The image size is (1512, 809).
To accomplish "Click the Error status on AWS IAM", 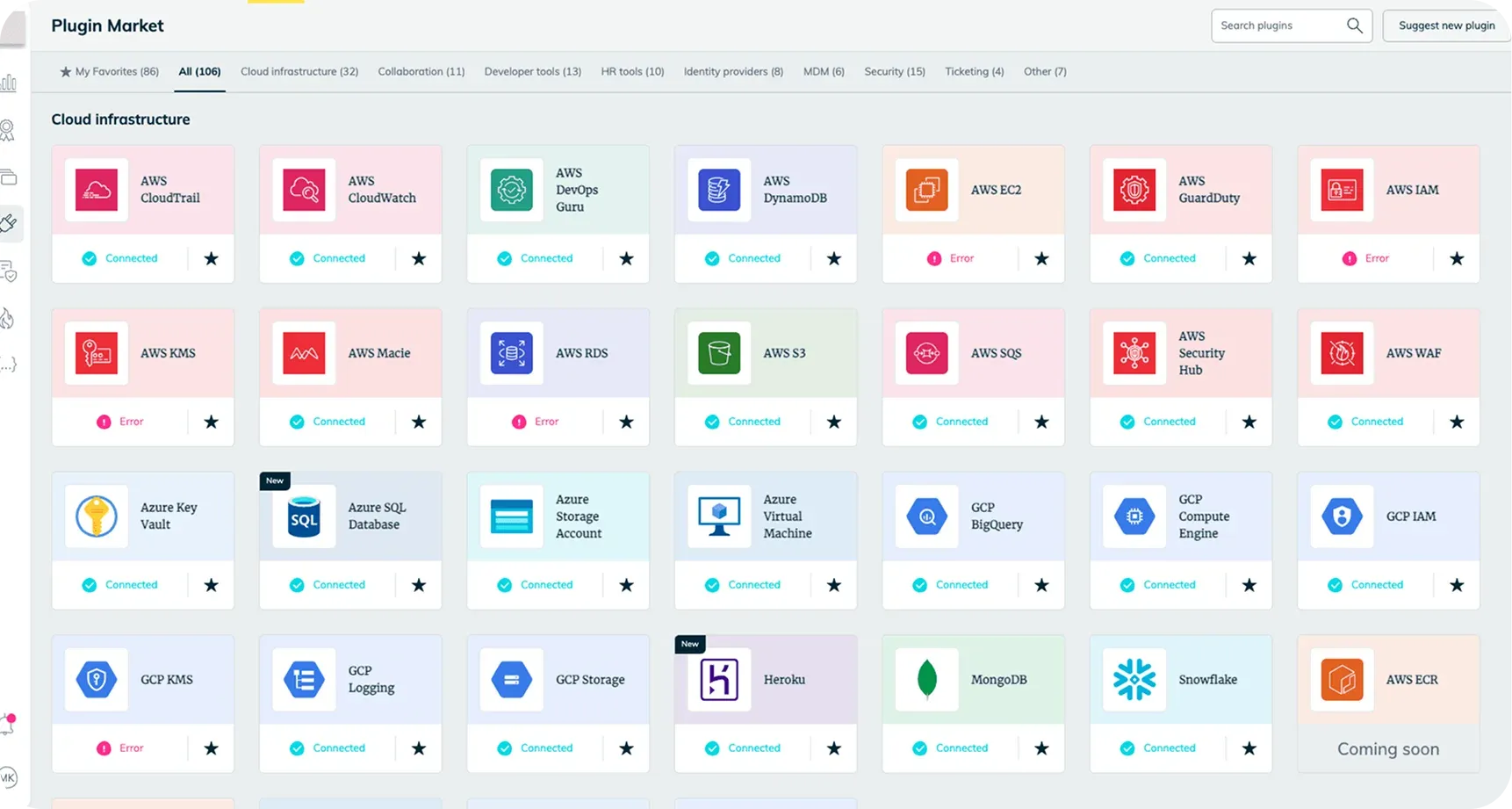I will coord(1376,258).
